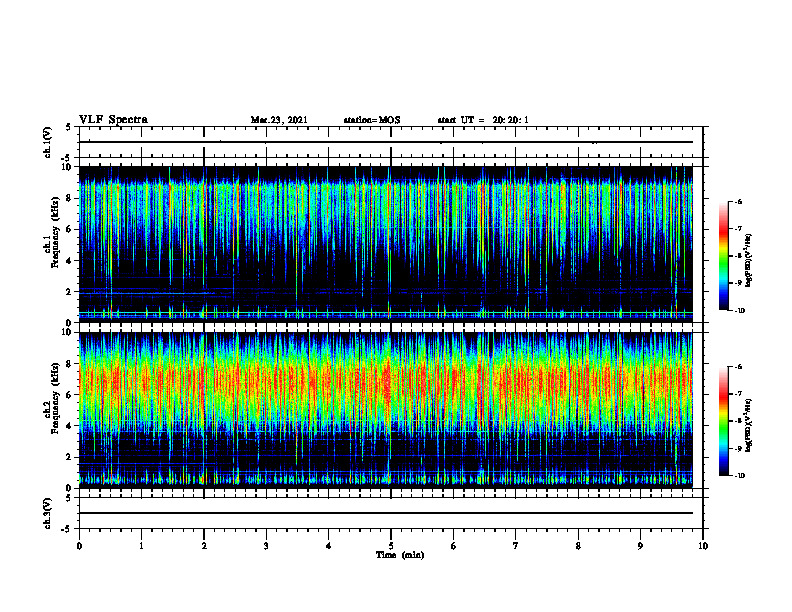Click time axis tick label "8"
792x612 pixels.
click(578, 546)
